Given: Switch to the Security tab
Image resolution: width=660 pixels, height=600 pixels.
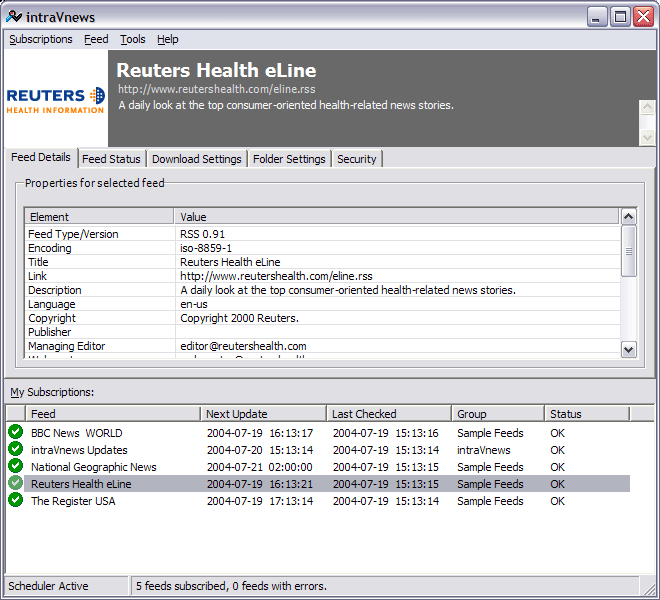Looking at the screenshot, I should pyautogui.click(x=357, y=159).
